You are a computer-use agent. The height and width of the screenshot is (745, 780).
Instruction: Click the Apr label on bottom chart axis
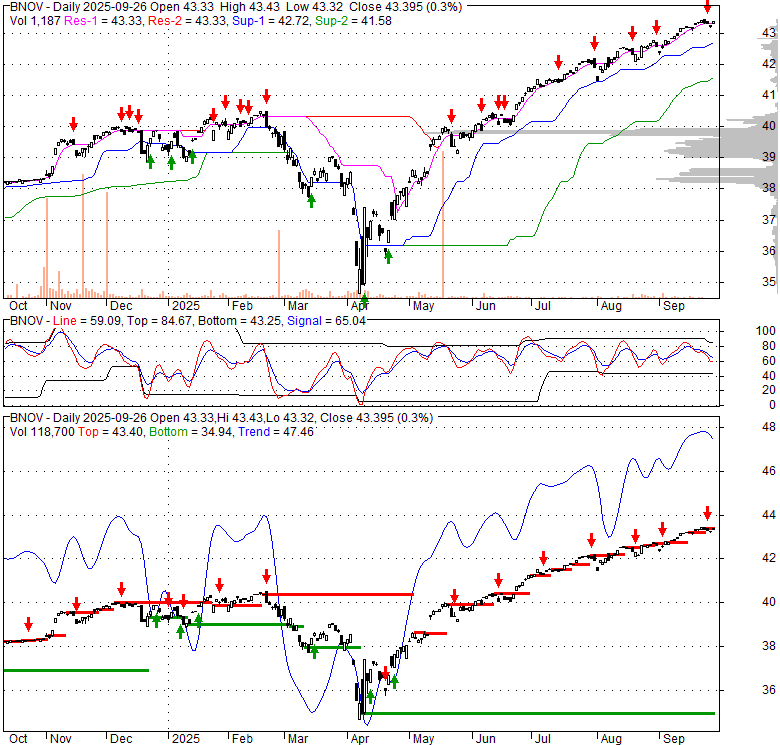[x=360, y=739]
